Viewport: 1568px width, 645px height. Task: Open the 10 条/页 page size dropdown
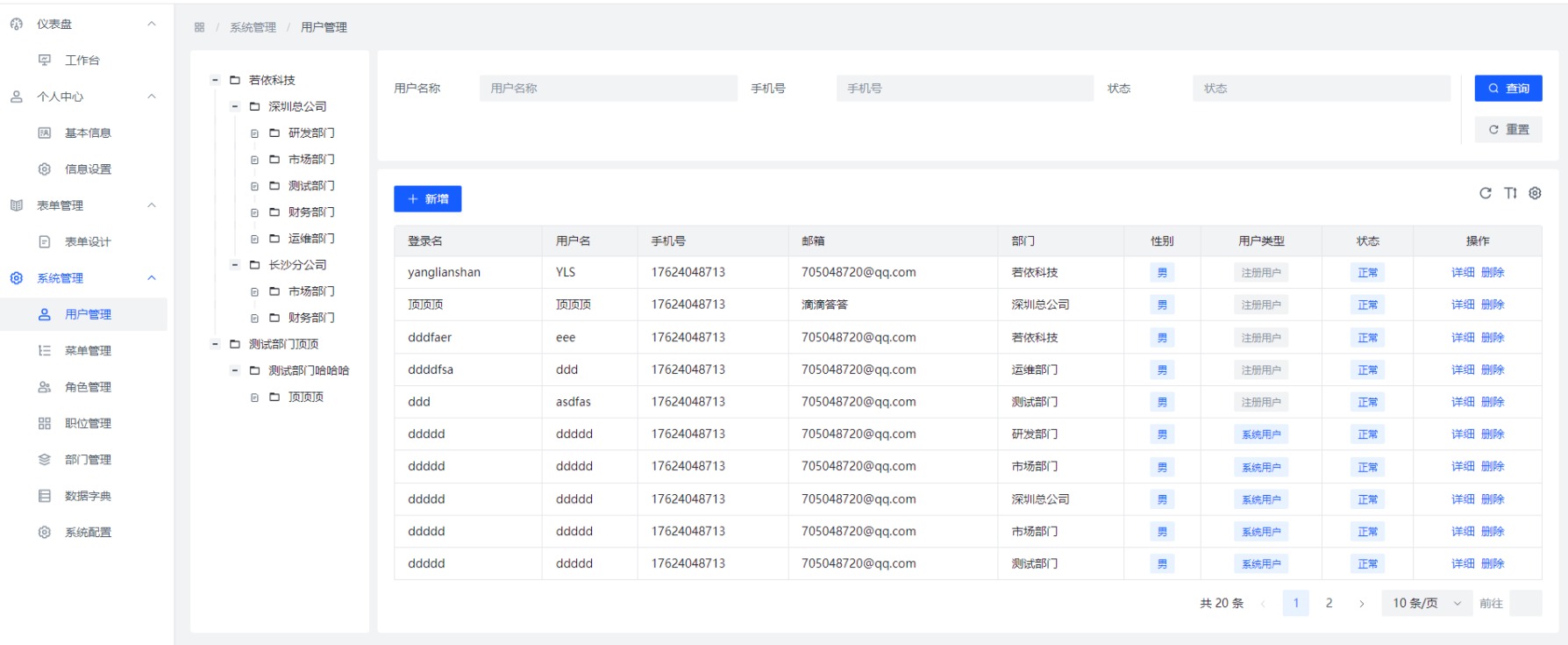pos(1427,603)
